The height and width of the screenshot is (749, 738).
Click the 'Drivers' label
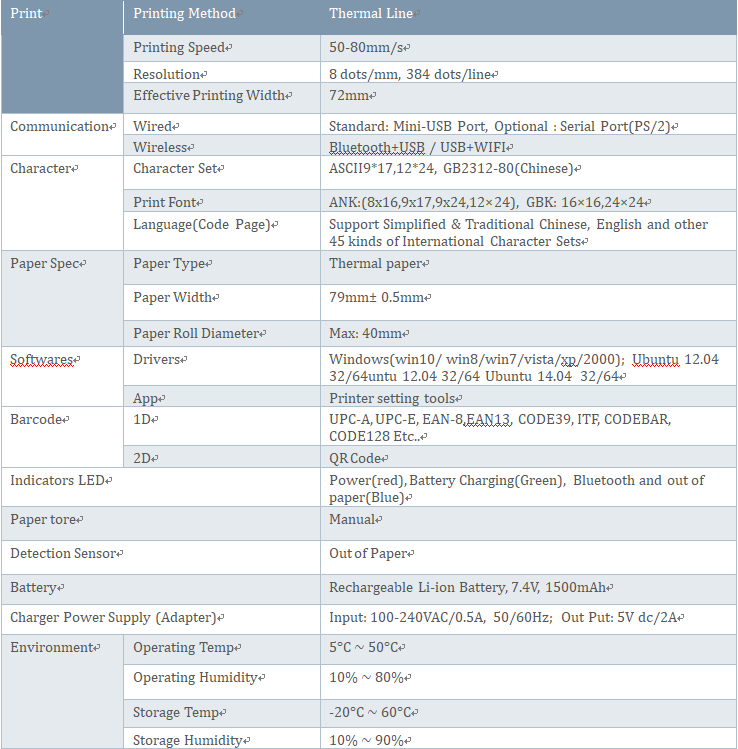[x=156, y=359]
